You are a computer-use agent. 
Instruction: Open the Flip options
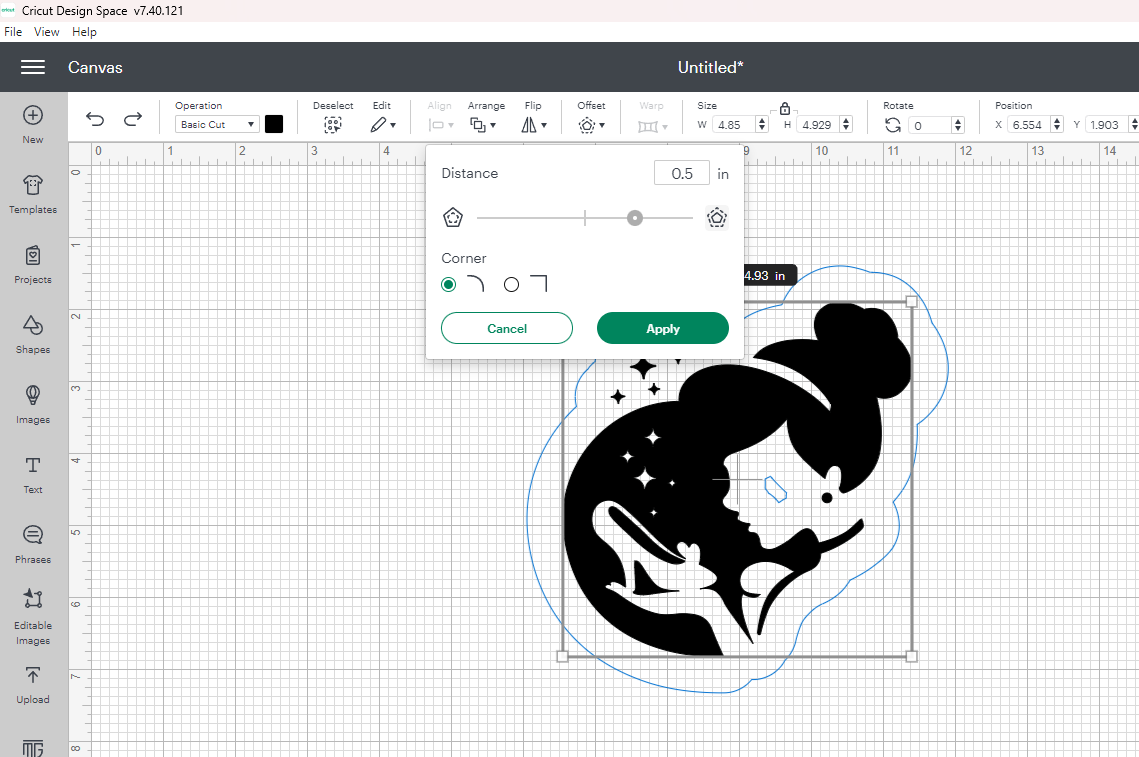click(x=529, y=125)
